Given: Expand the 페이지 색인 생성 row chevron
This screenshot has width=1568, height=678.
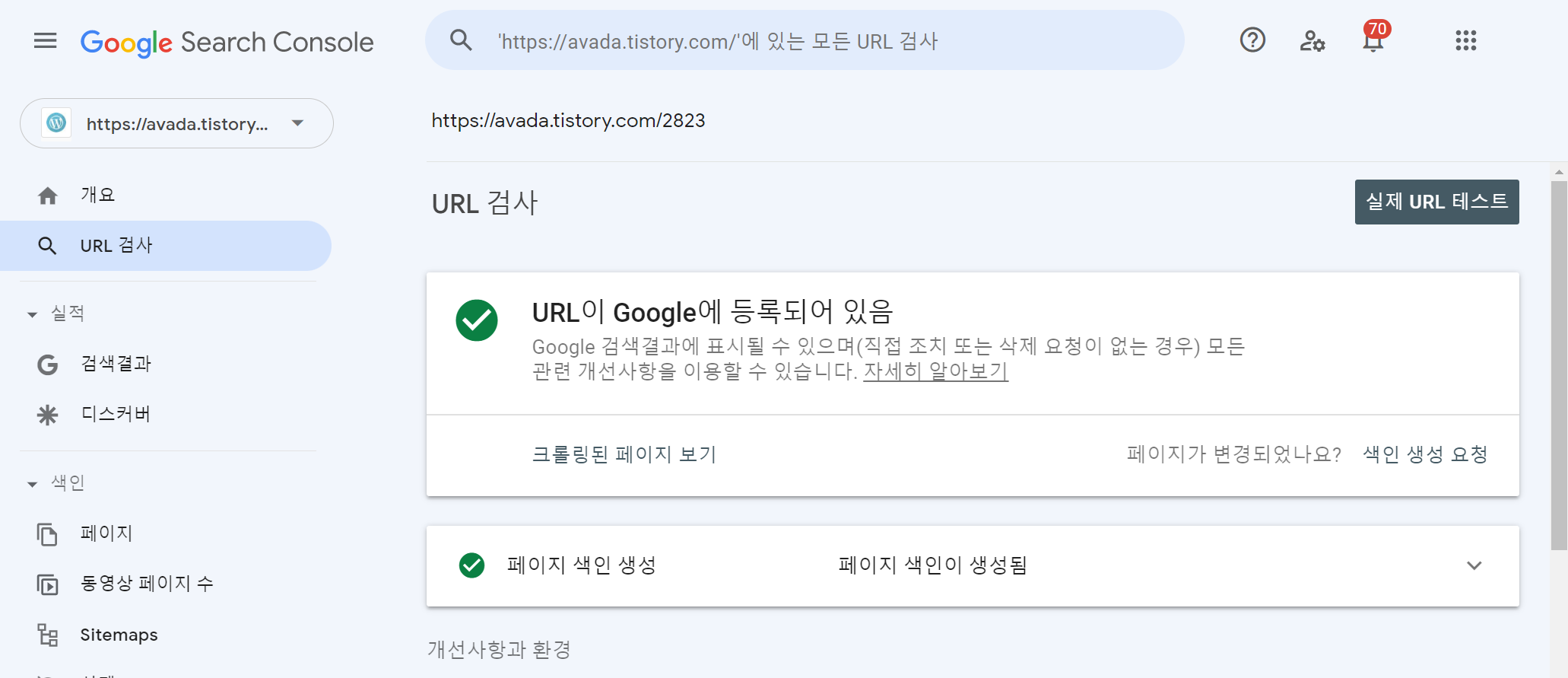Looking at the screenshot, I should point(1474,565).
